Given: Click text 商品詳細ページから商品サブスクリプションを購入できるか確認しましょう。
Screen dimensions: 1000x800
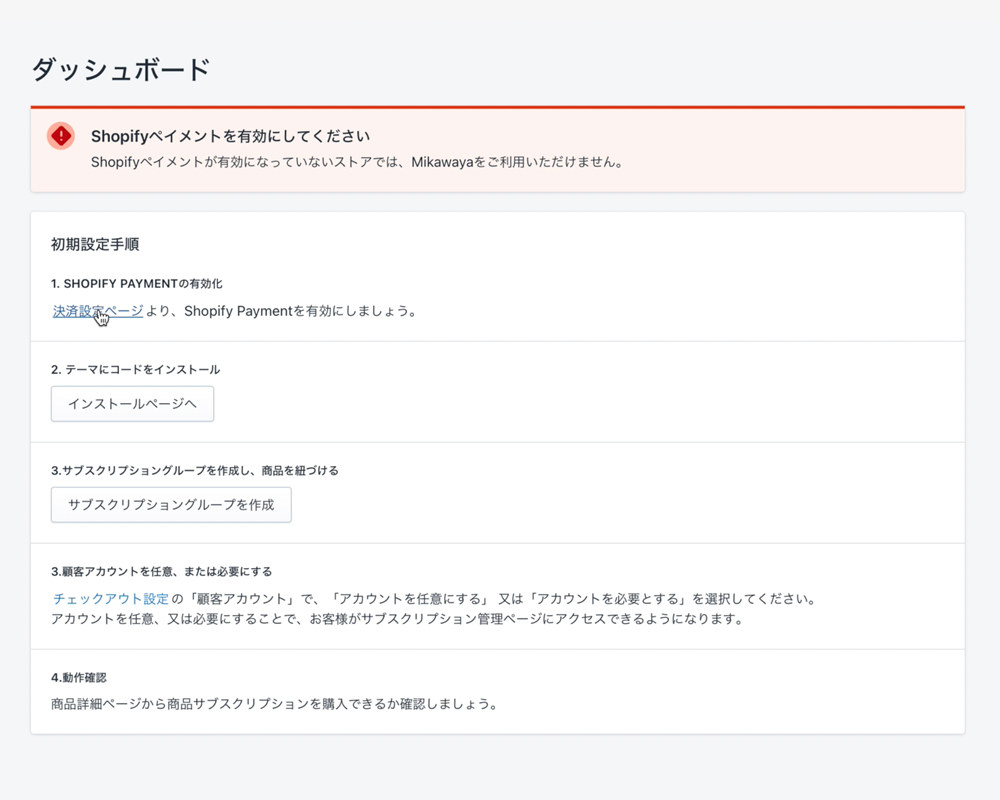Looking at the screenshot, I should click(274, 704).
